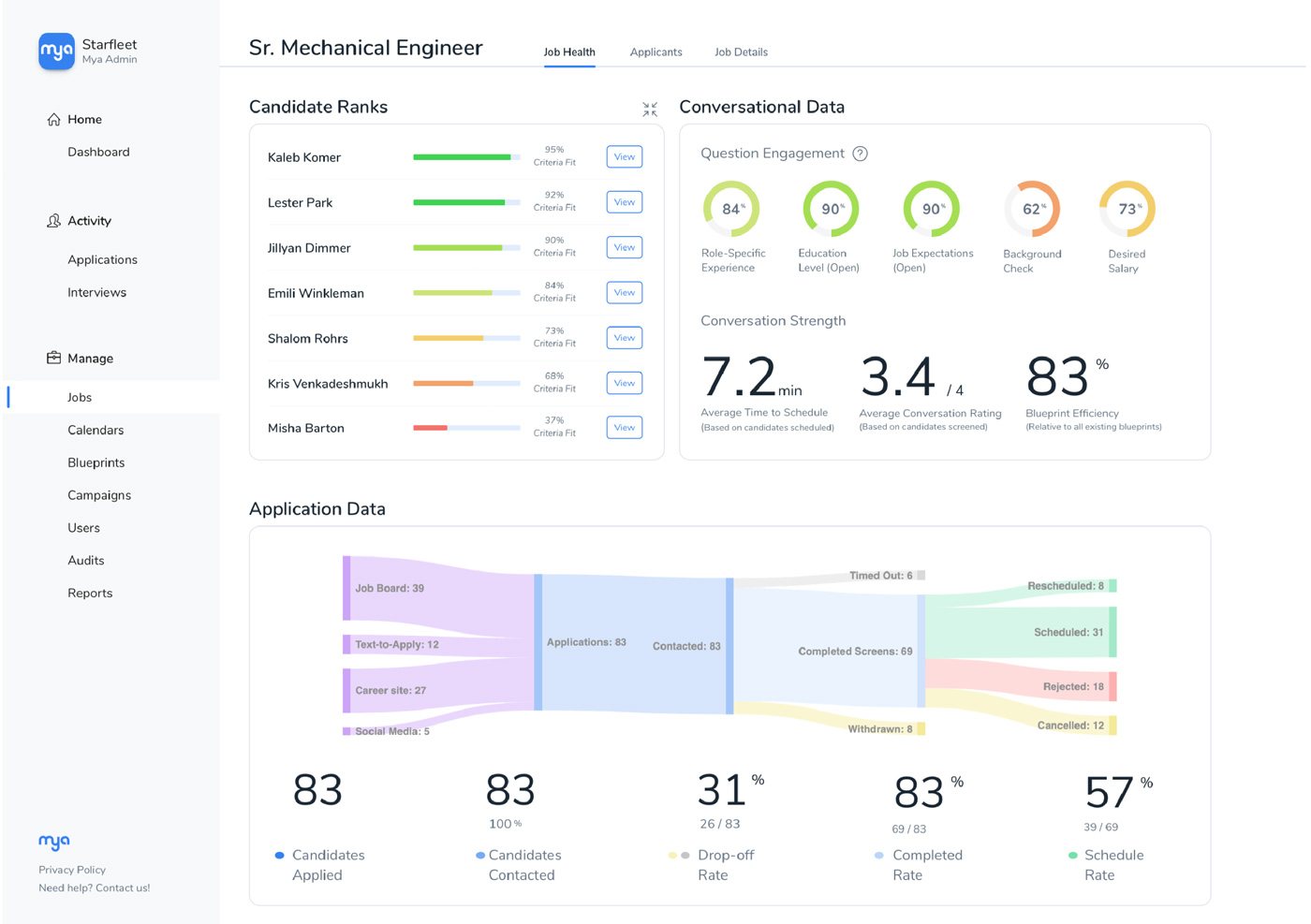Viewport: 1311px width, 924px height.
Task: Click the Mya logo icon in sidebar header
Action: point(56,51)
